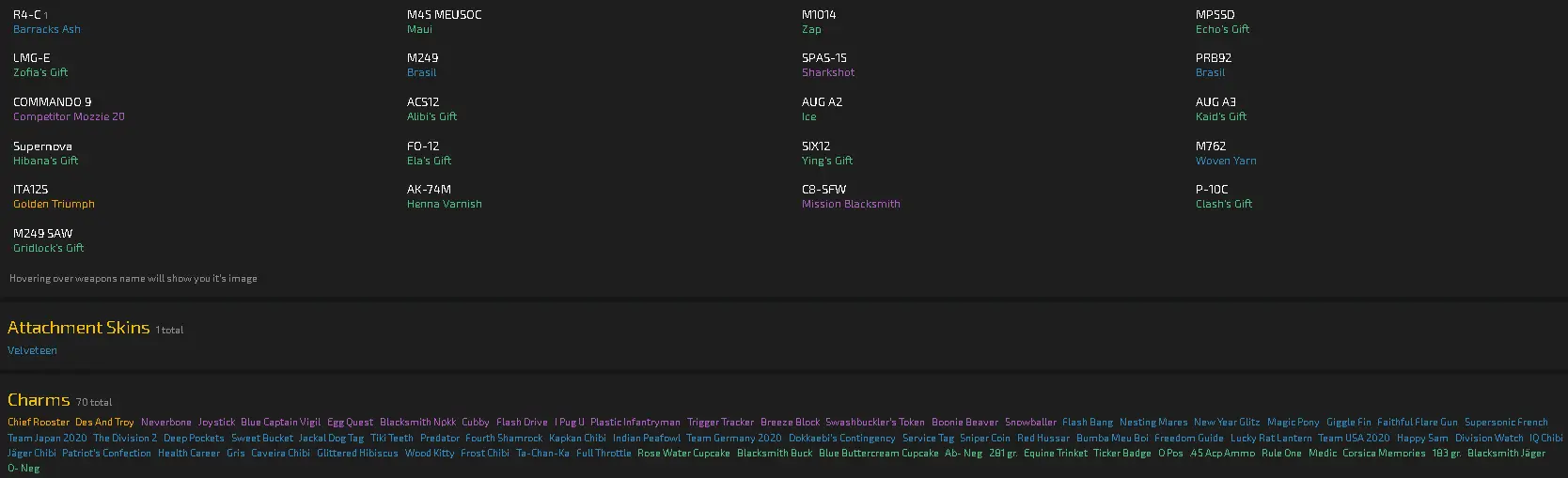The image size is (1568, 478).
Task: Open the Chief Rooster charm
Action: 39,423
